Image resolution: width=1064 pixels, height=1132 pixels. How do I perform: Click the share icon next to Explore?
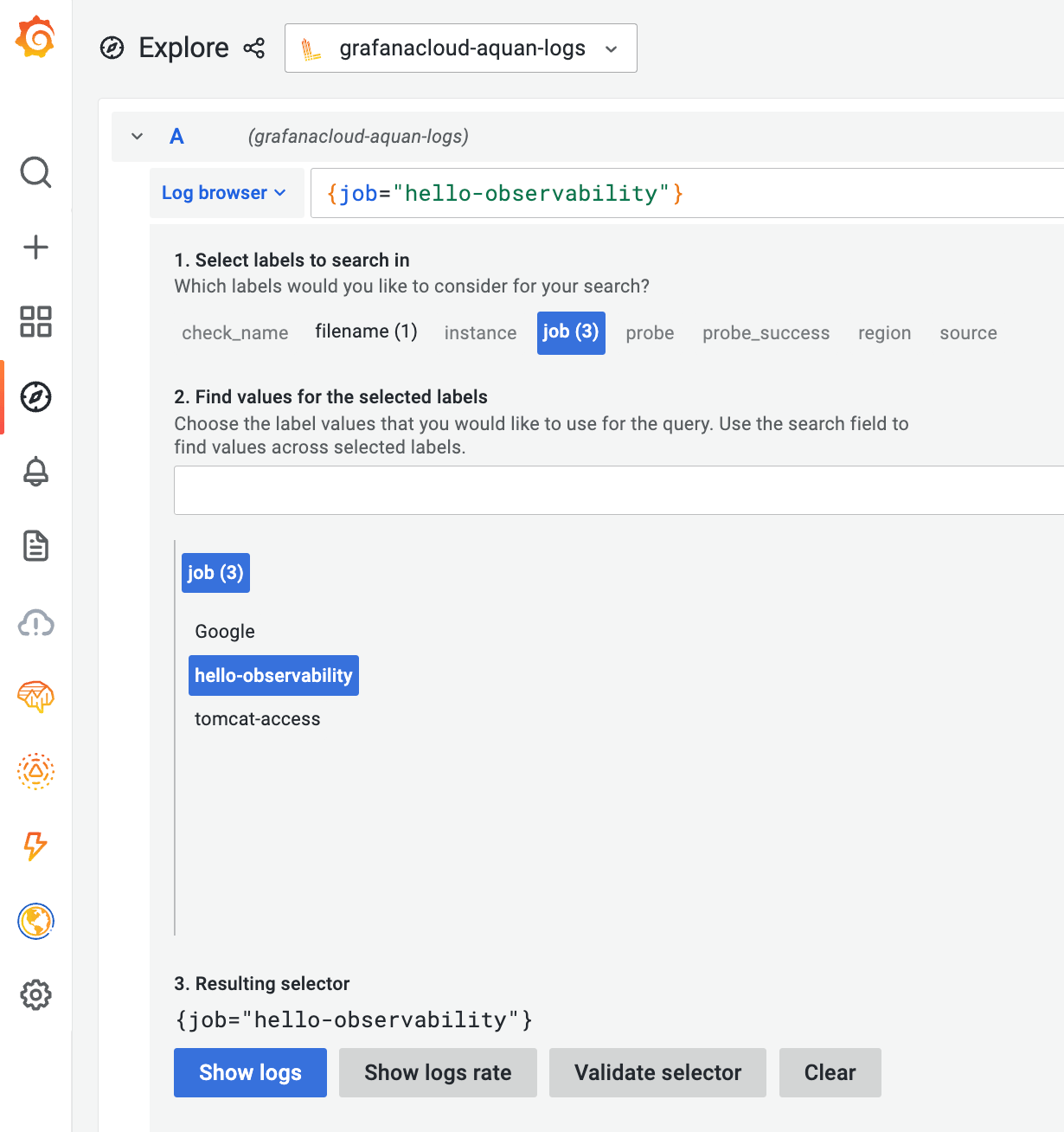tap(253, 48)
